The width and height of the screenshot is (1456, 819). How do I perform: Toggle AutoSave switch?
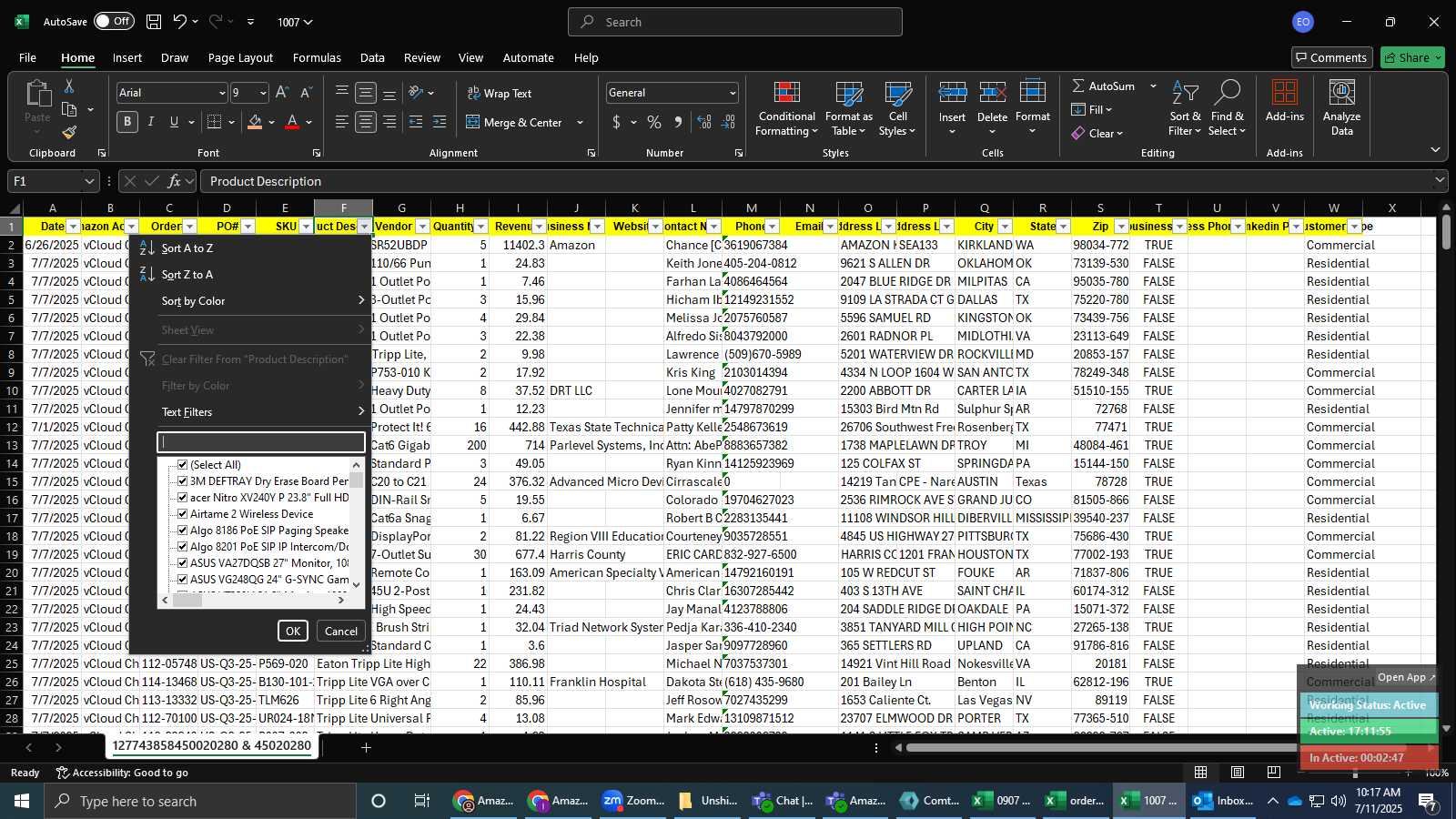coord(114,21)
